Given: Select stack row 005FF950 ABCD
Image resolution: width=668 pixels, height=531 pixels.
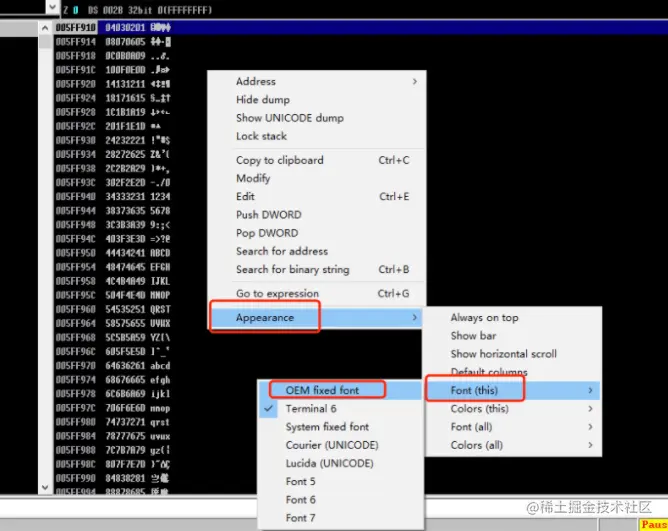Looking at the screenshot, I should 160,253.
